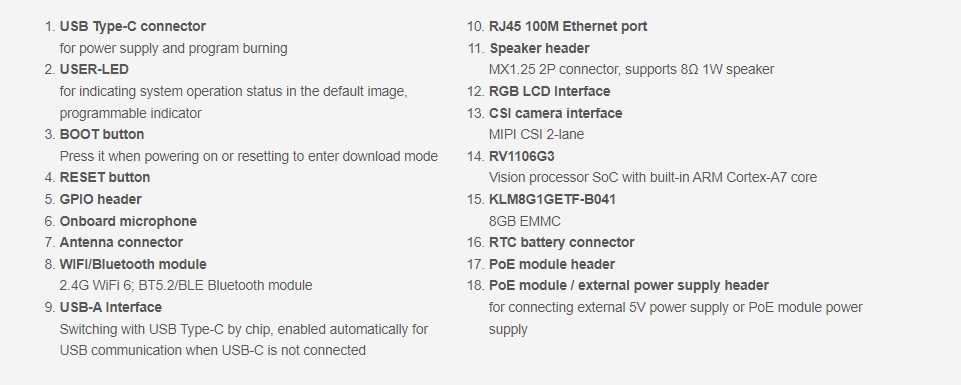Click the Speaker header title
This screenshot has width=961, height=385.
tap(539, 48)
